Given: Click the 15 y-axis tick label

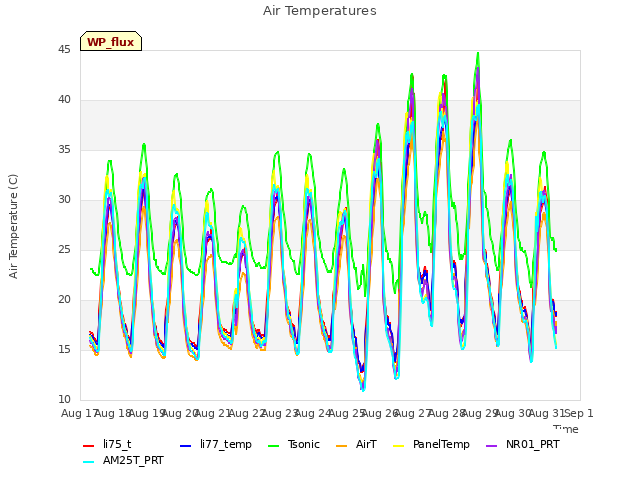Looking at the screenshot, I should tap(64, 350).
